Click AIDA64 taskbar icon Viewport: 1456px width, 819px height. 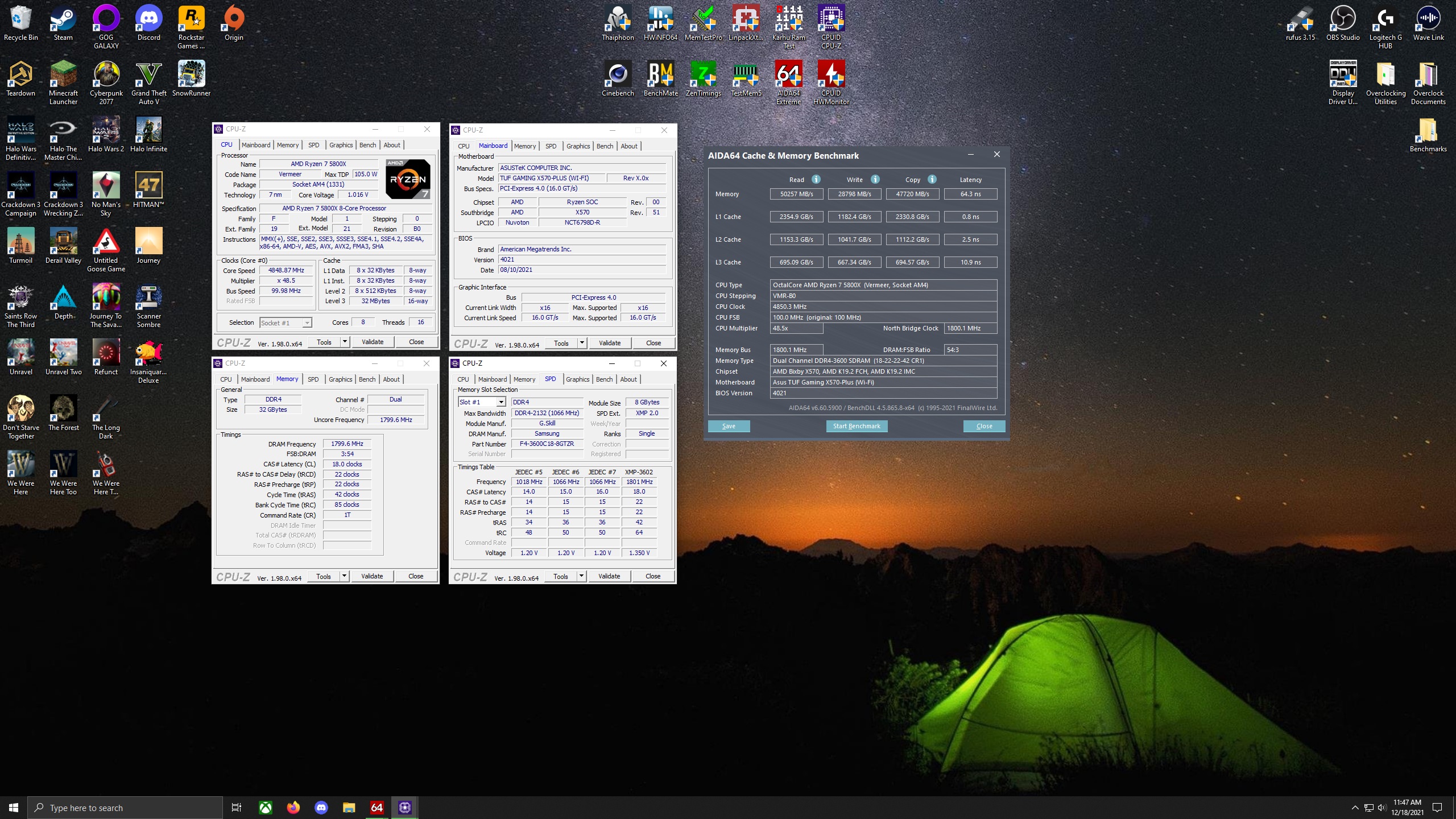377,807
